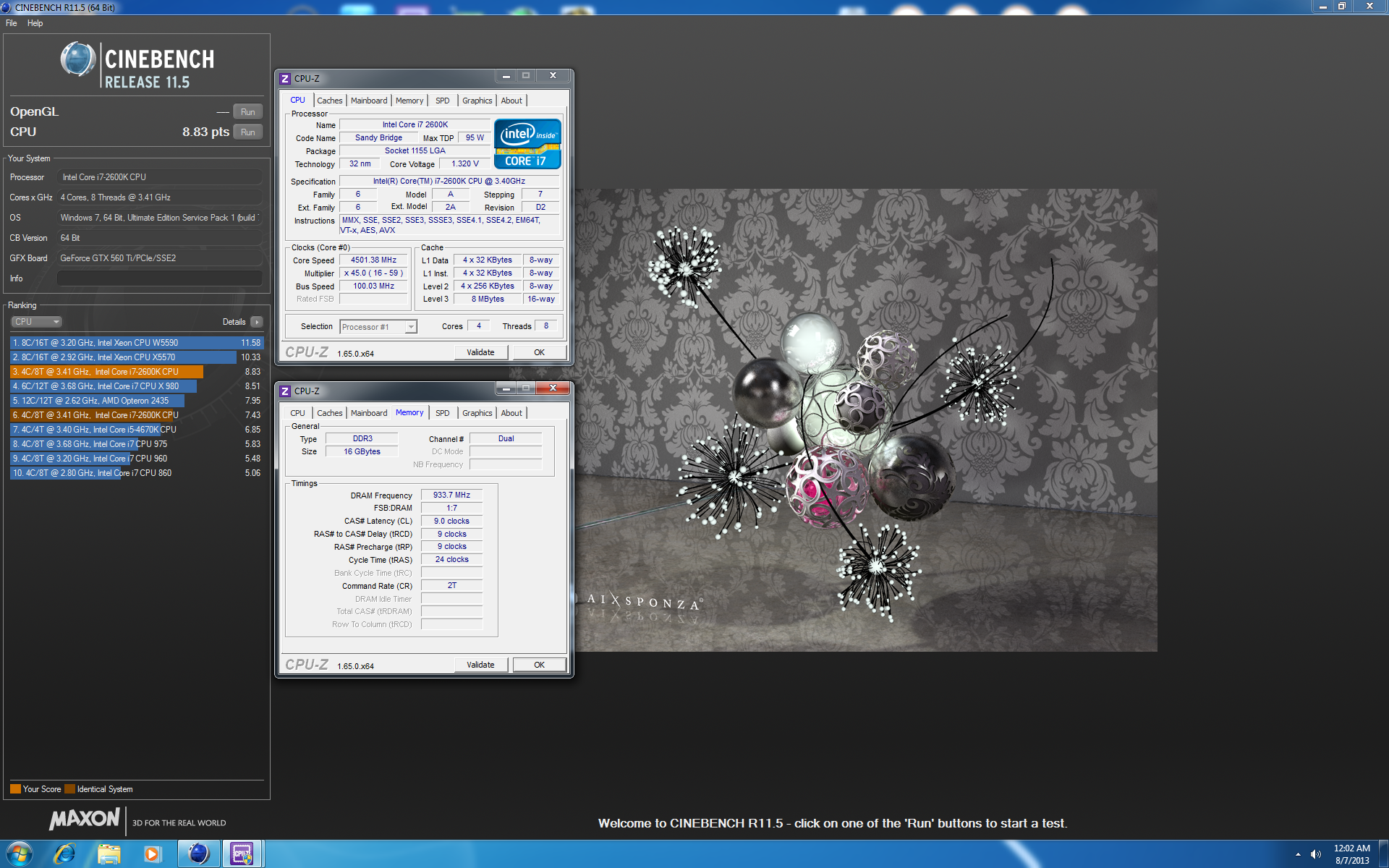Select the i7-2600K ranking row scoring 7.43
This screenshot has height=868, width=1389.
click(137, 415)
